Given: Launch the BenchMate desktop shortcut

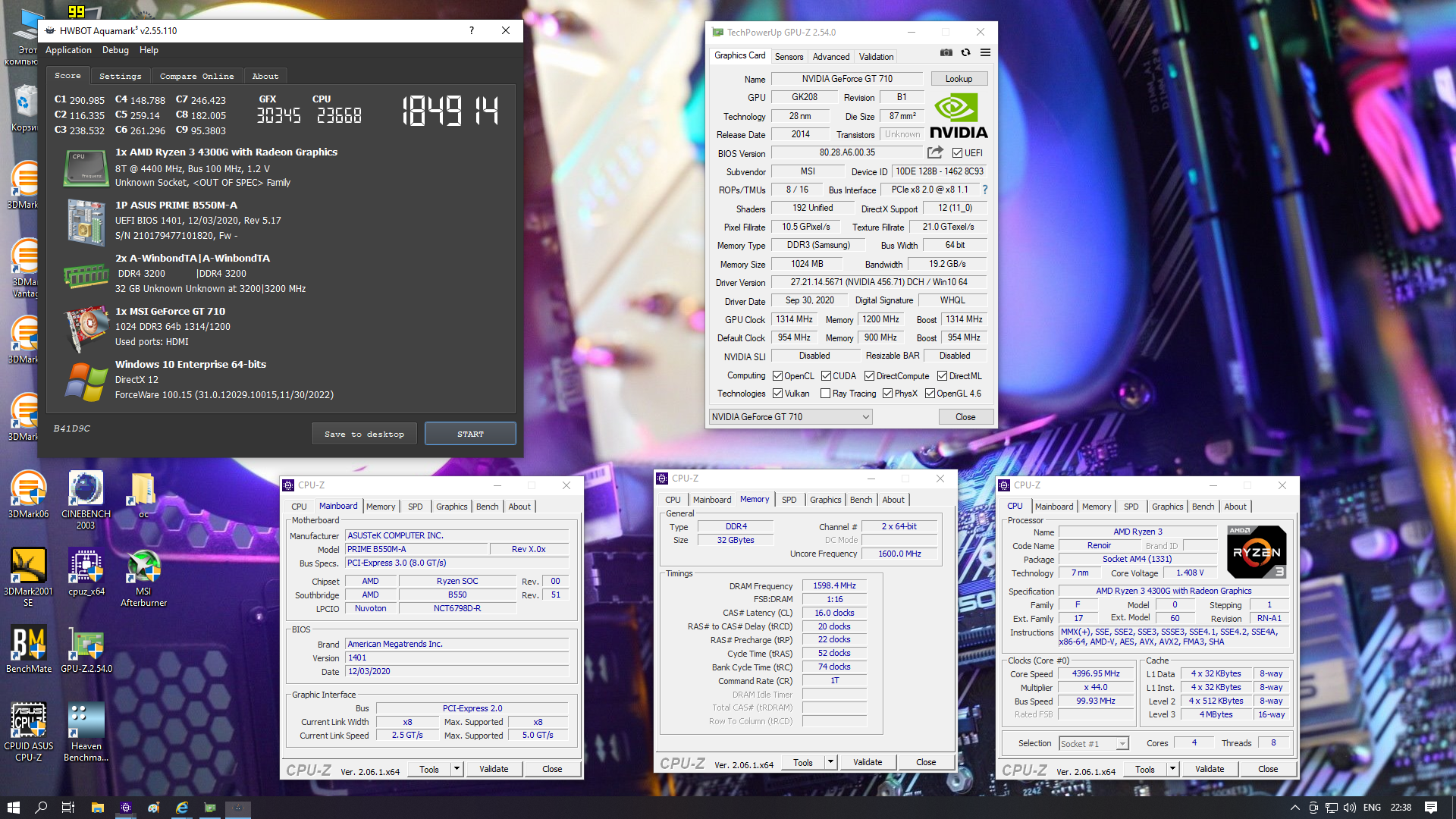Looking at the screenshot, I should pyautogui.click(x=28, y=649).
